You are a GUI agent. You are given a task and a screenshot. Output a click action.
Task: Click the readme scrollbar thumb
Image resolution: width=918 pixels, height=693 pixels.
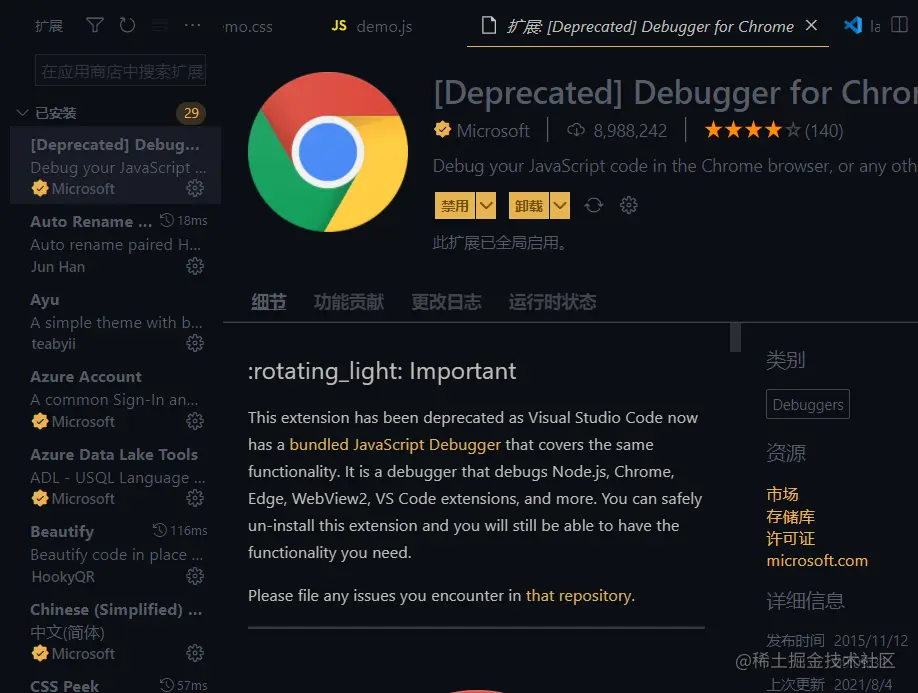click(x=735, y=338)
